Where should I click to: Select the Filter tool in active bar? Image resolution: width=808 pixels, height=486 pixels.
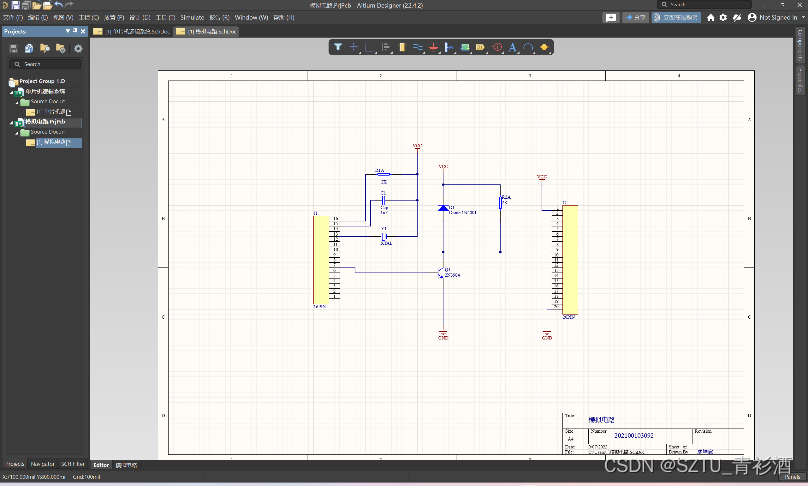(x=338, y=47)
